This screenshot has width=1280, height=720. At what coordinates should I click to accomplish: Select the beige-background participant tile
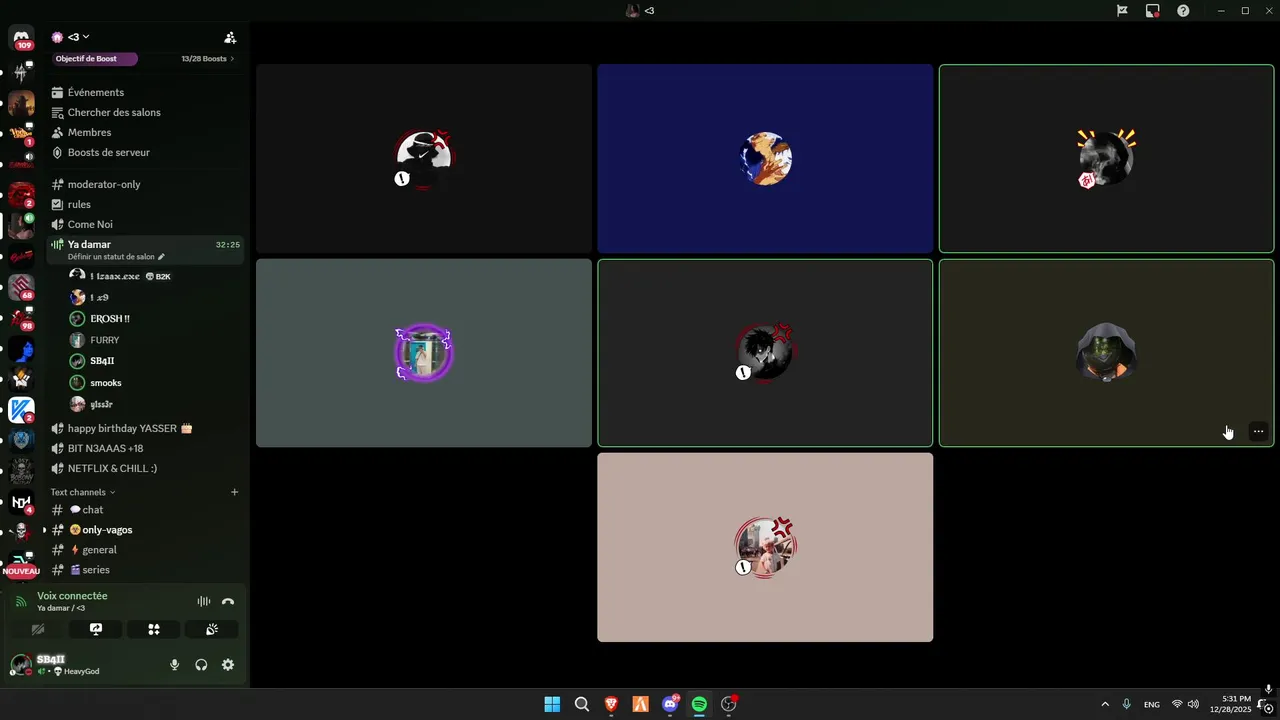click(x=765, y=547)
